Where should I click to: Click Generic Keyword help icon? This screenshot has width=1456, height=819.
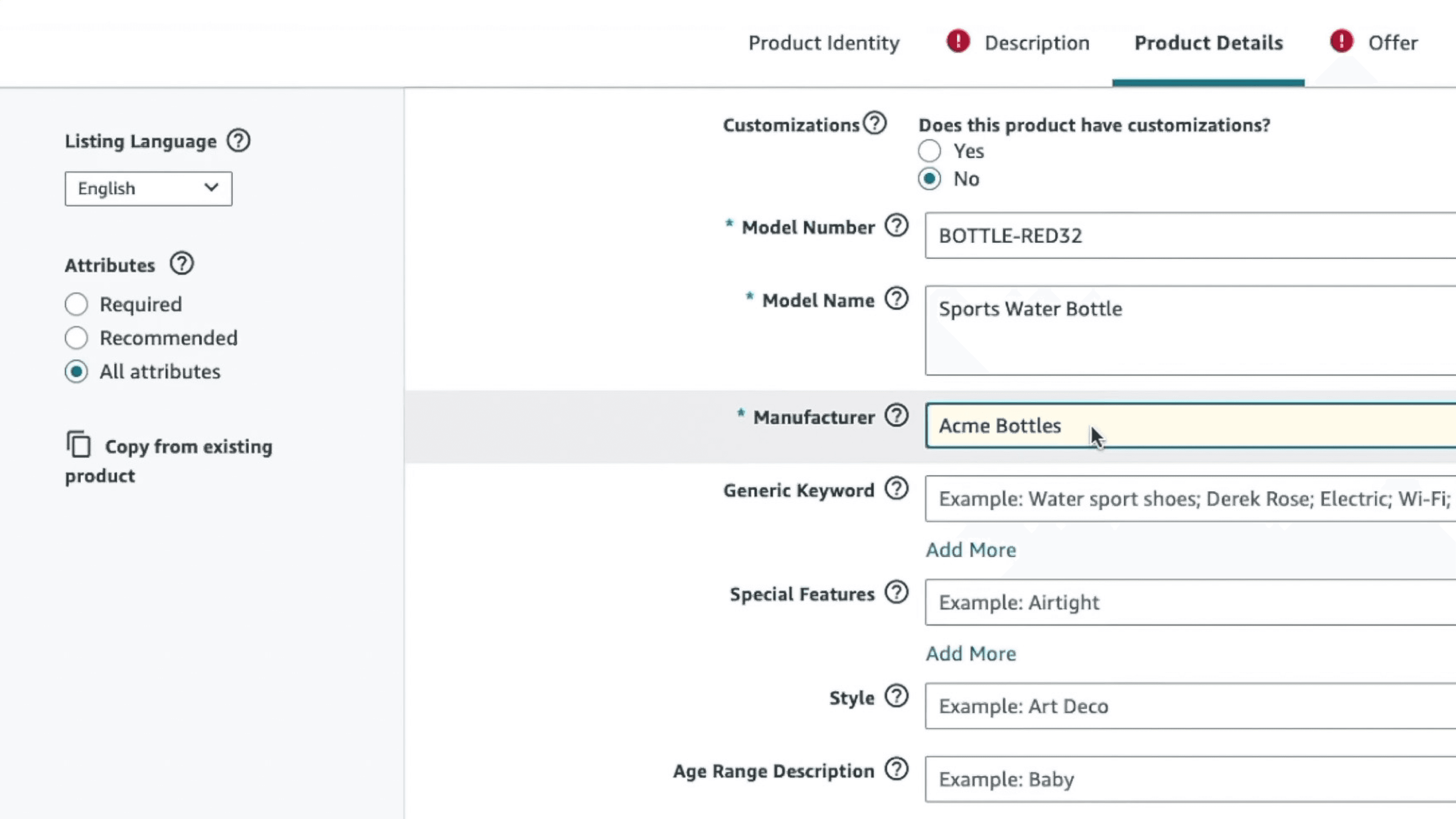[x=896, y=489]
